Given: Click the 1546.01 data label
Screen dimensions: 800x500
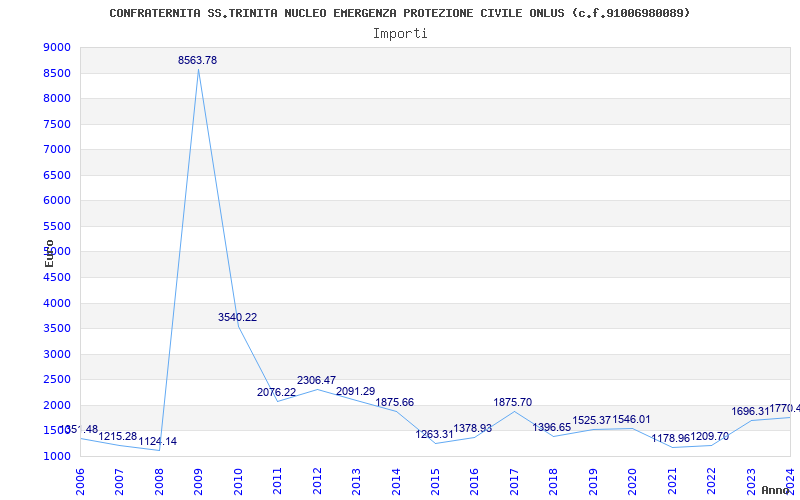Looking at the screenshot, I should point(632,420).
